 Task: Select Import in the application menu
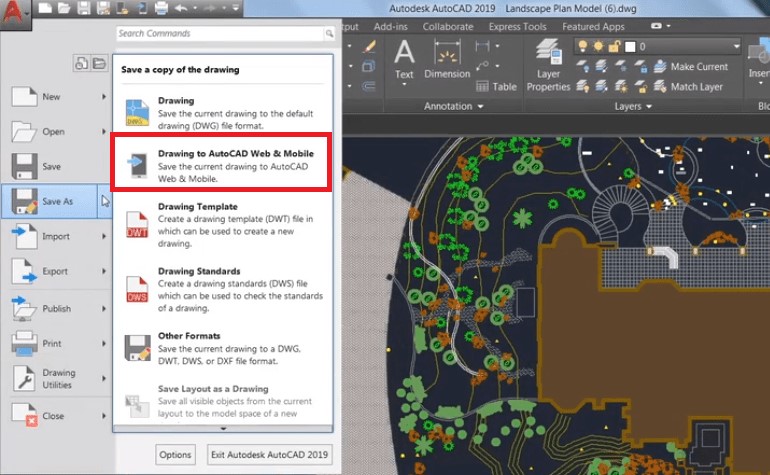coord(55,236)
